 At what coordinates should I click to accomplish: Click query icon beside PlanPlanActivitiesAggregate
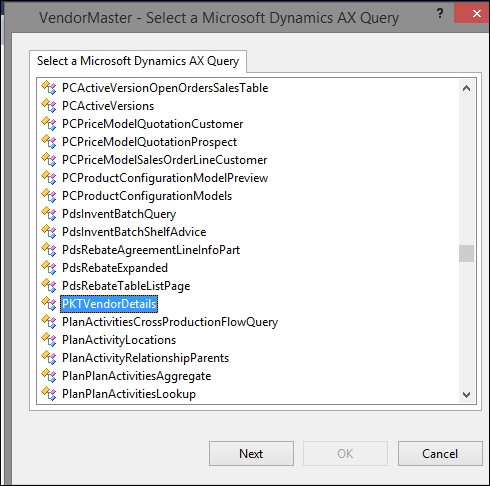click(x=49, y=376)
